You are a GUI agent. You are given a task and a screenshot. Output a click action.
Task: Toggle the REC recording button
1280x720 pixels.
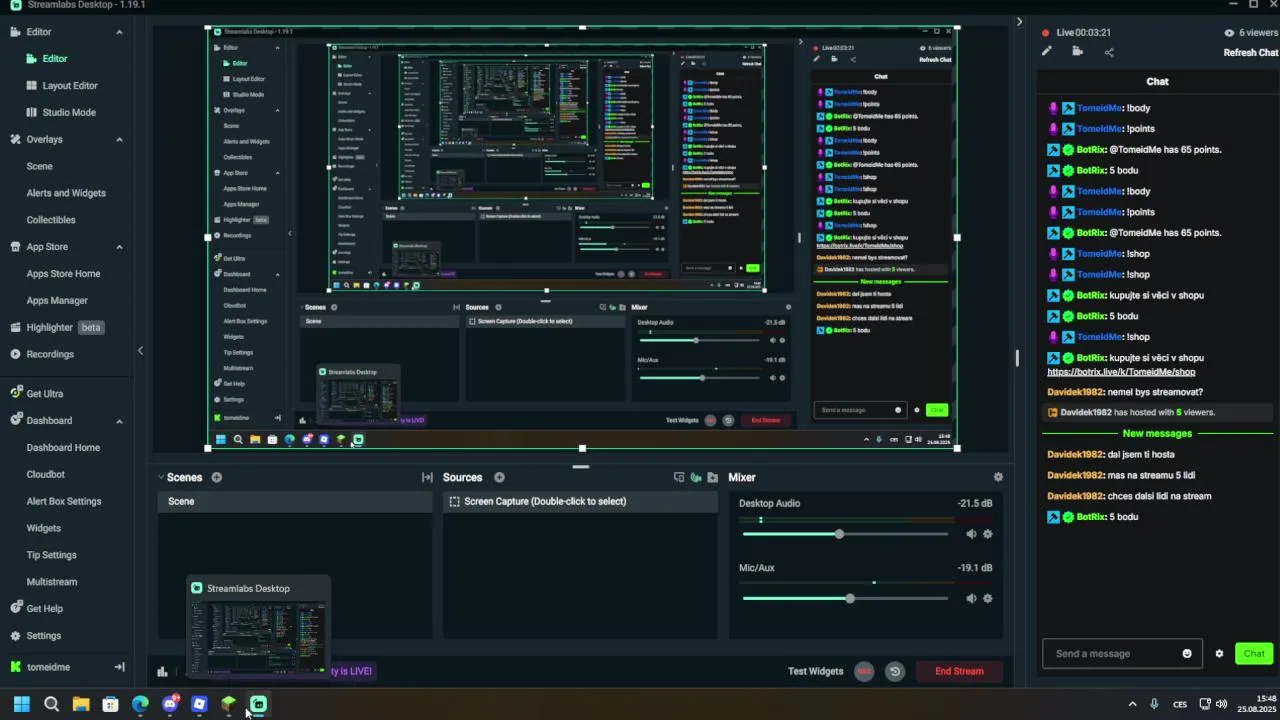(864, 672)
